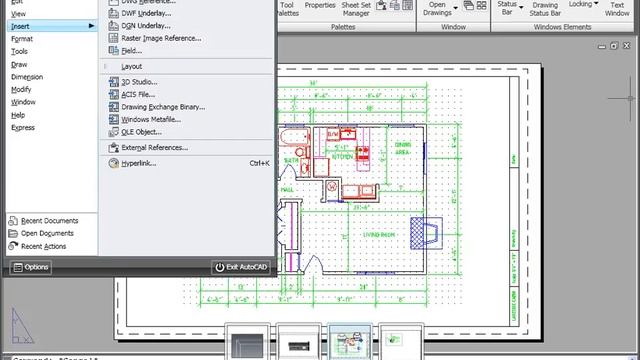Click the power icon on Exit AutoCAD
Screen dimensions: 640x360
pos(220,267)
